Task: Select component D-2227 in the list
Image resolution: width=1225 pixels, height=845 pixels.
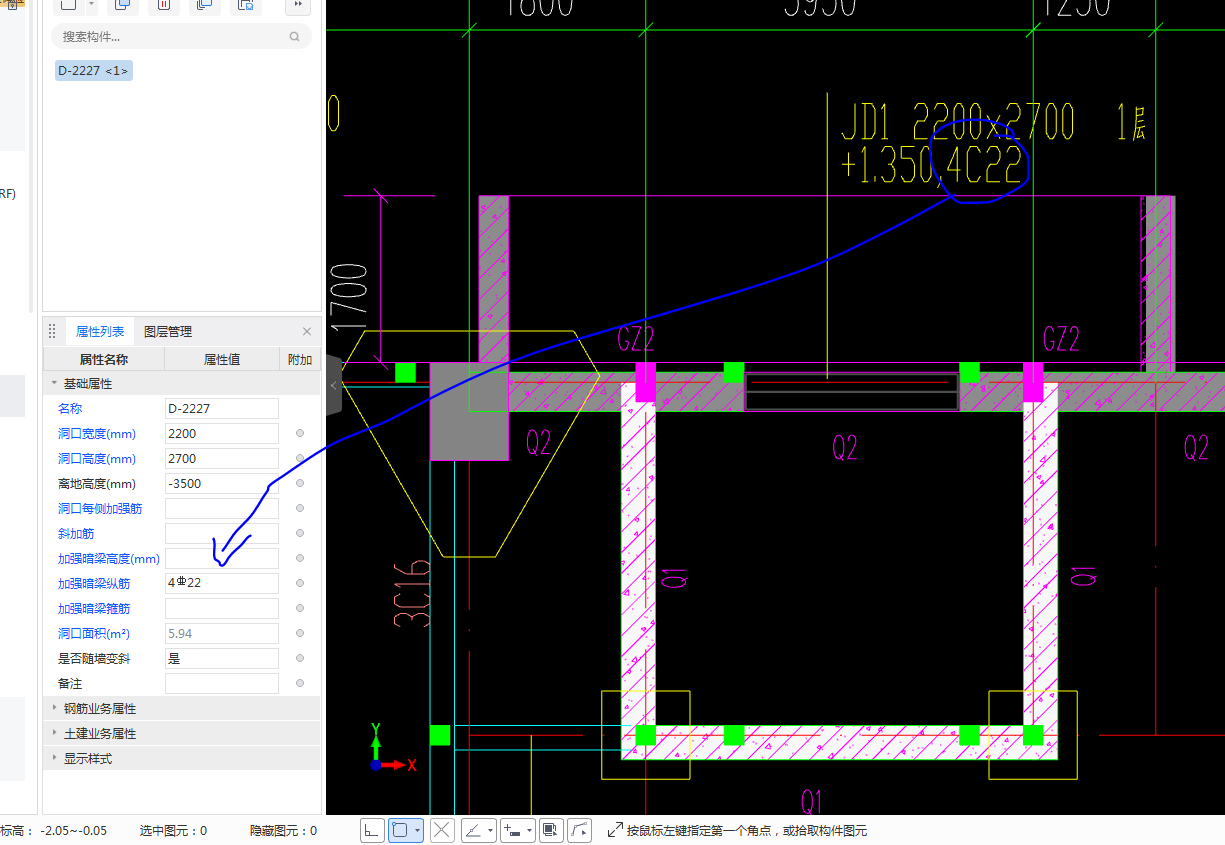Action: pyautogui.click(x=93, y=71)
